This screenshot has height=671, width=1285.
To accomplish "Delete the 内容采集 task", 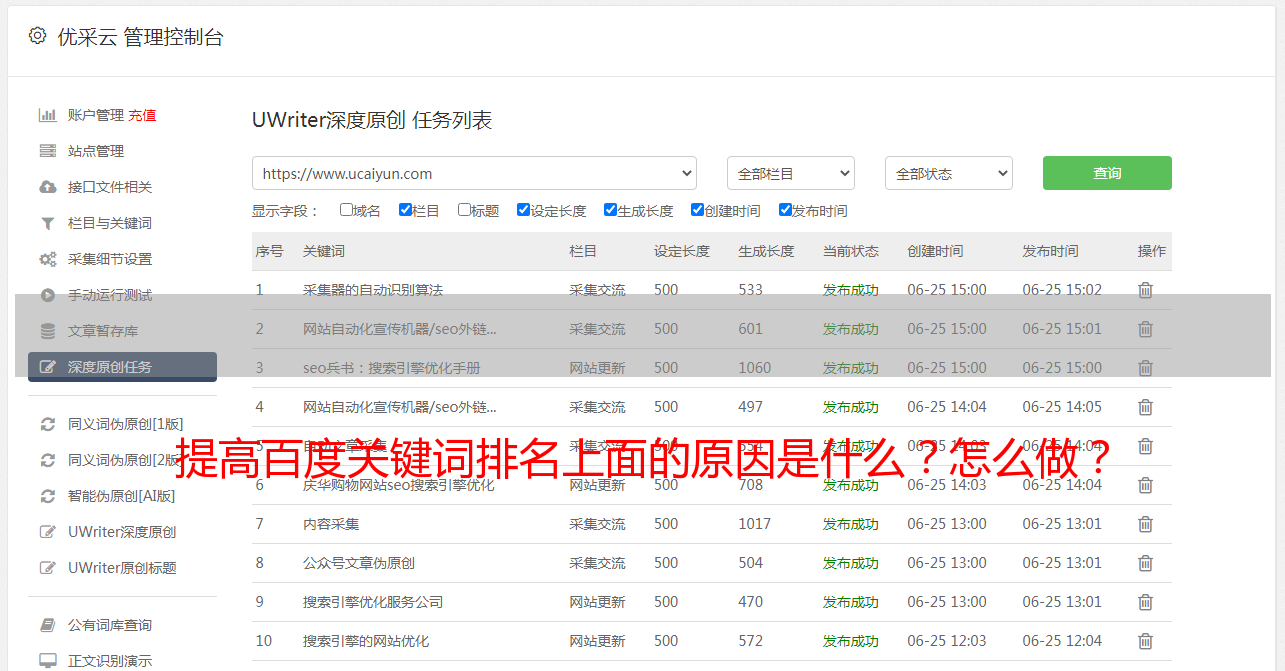I will [x=1145, y=524].
